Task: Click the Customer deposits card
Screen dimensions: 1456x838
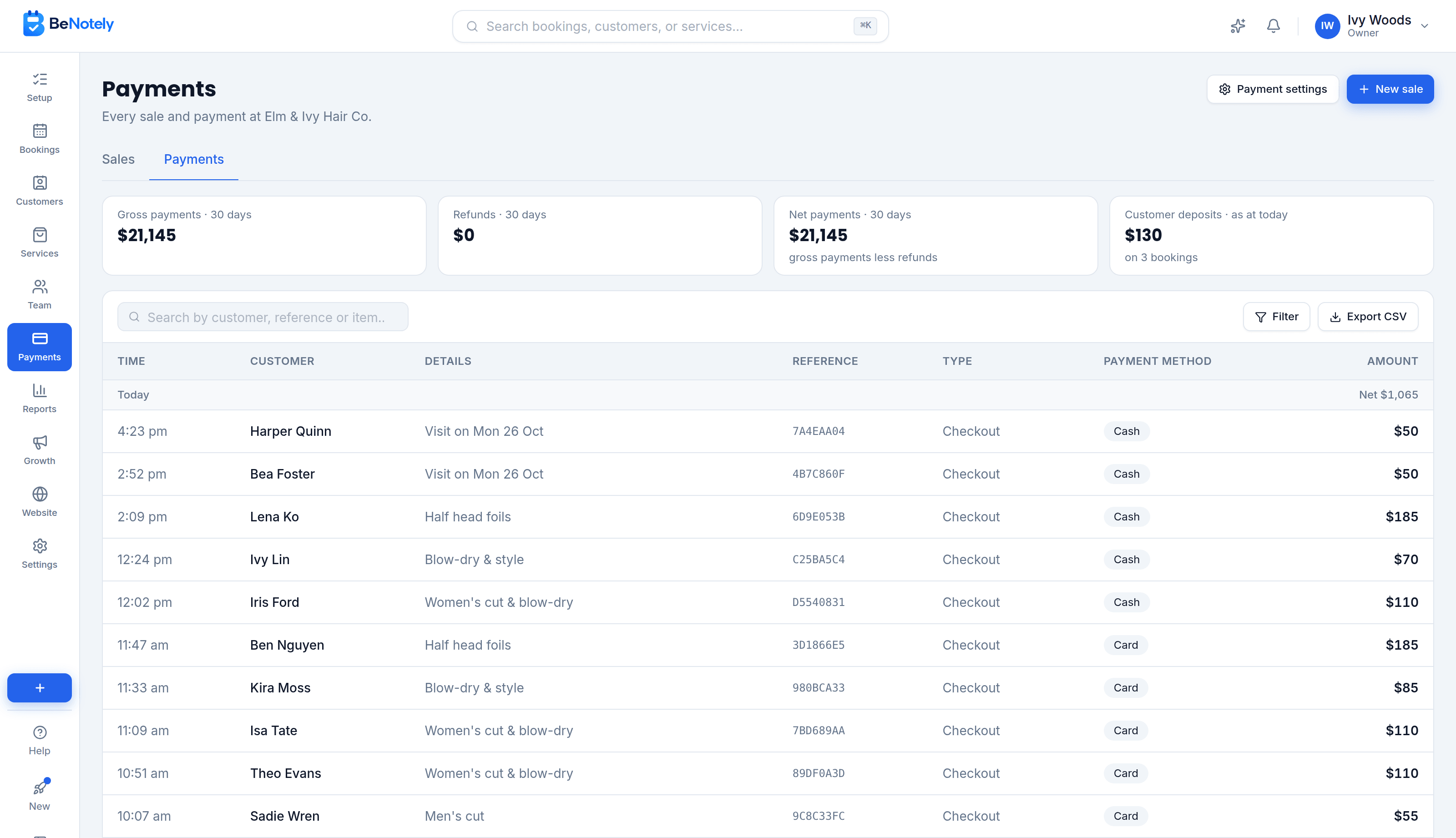Action: click(1271, 235)
